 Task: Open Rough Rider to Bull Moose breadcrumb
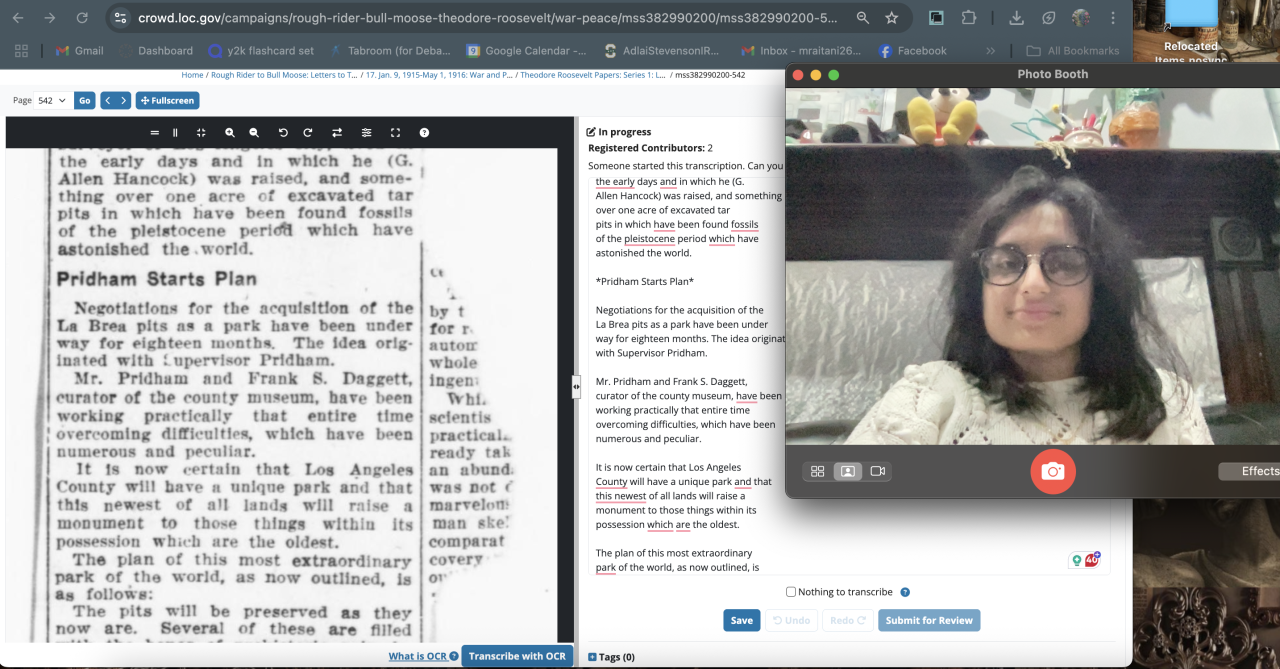[284, 75]
